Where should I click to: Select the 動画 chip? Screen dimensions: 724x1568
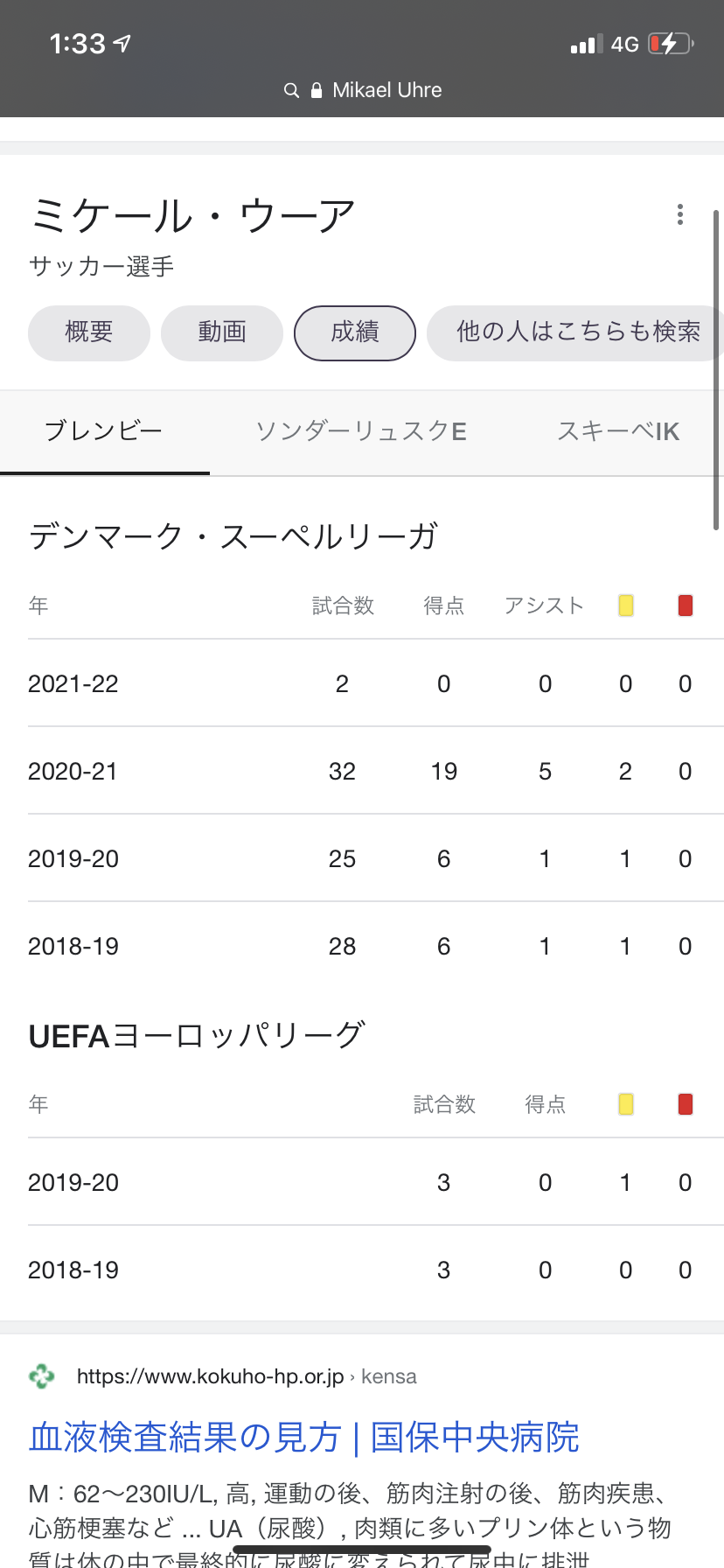point(222,332)
